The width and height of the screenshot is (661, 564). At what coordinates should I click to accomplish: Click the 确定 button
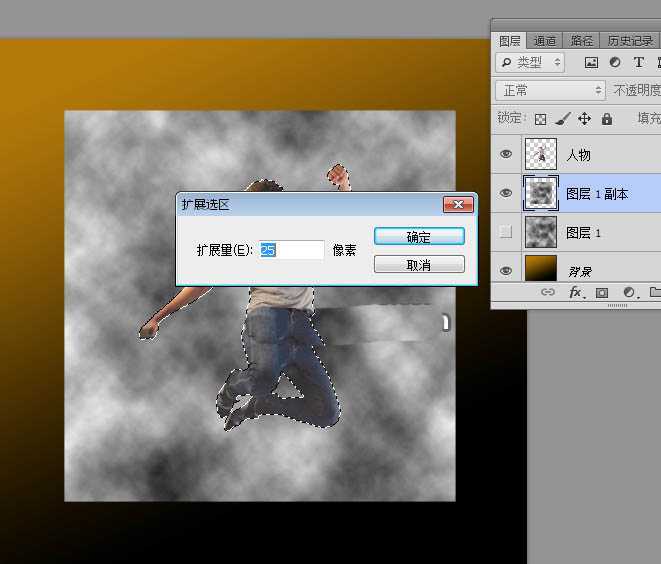click(x=419, y=237)
